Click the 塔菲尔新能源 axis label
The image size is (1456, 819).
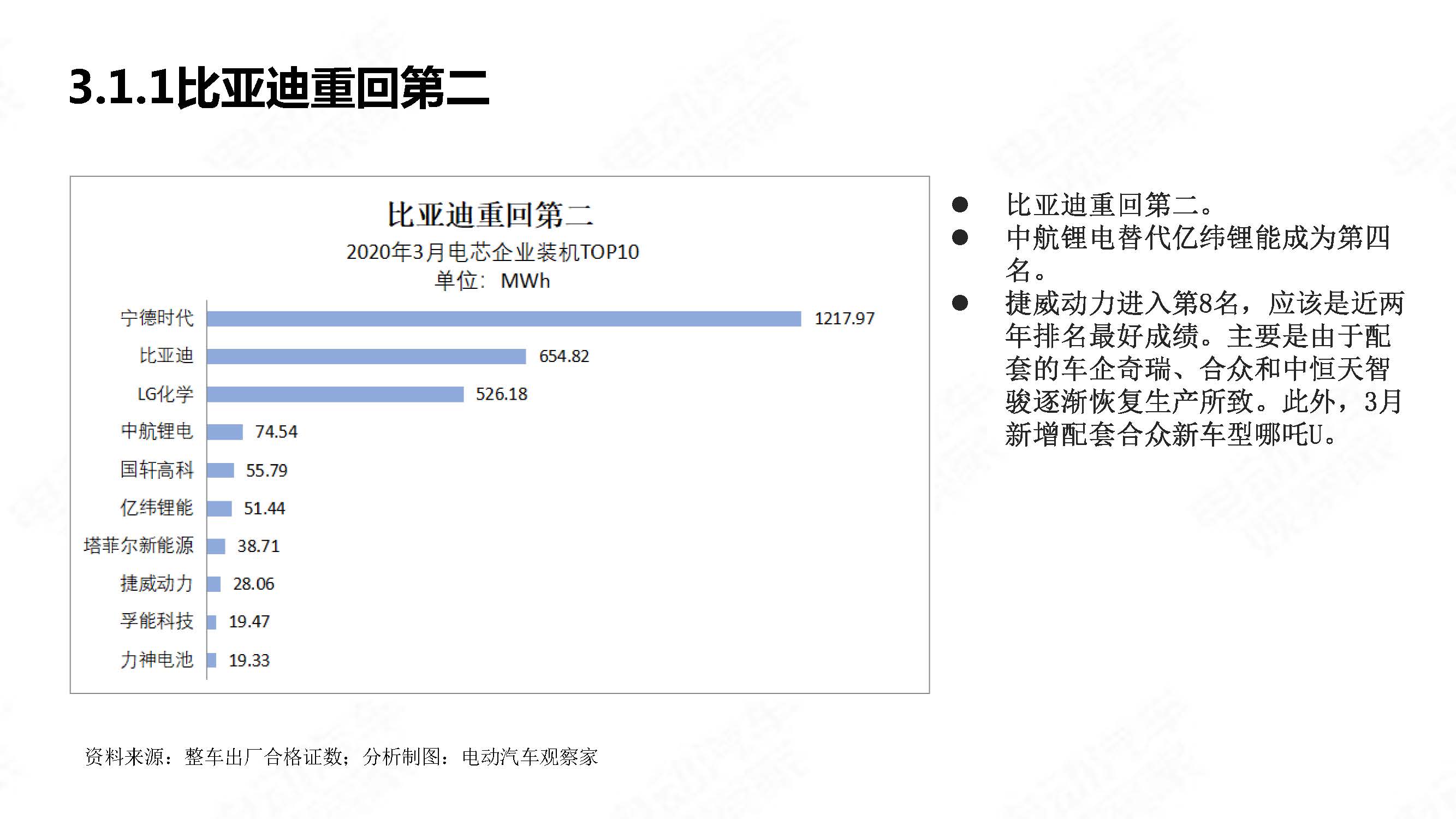(x=139, y=546)
